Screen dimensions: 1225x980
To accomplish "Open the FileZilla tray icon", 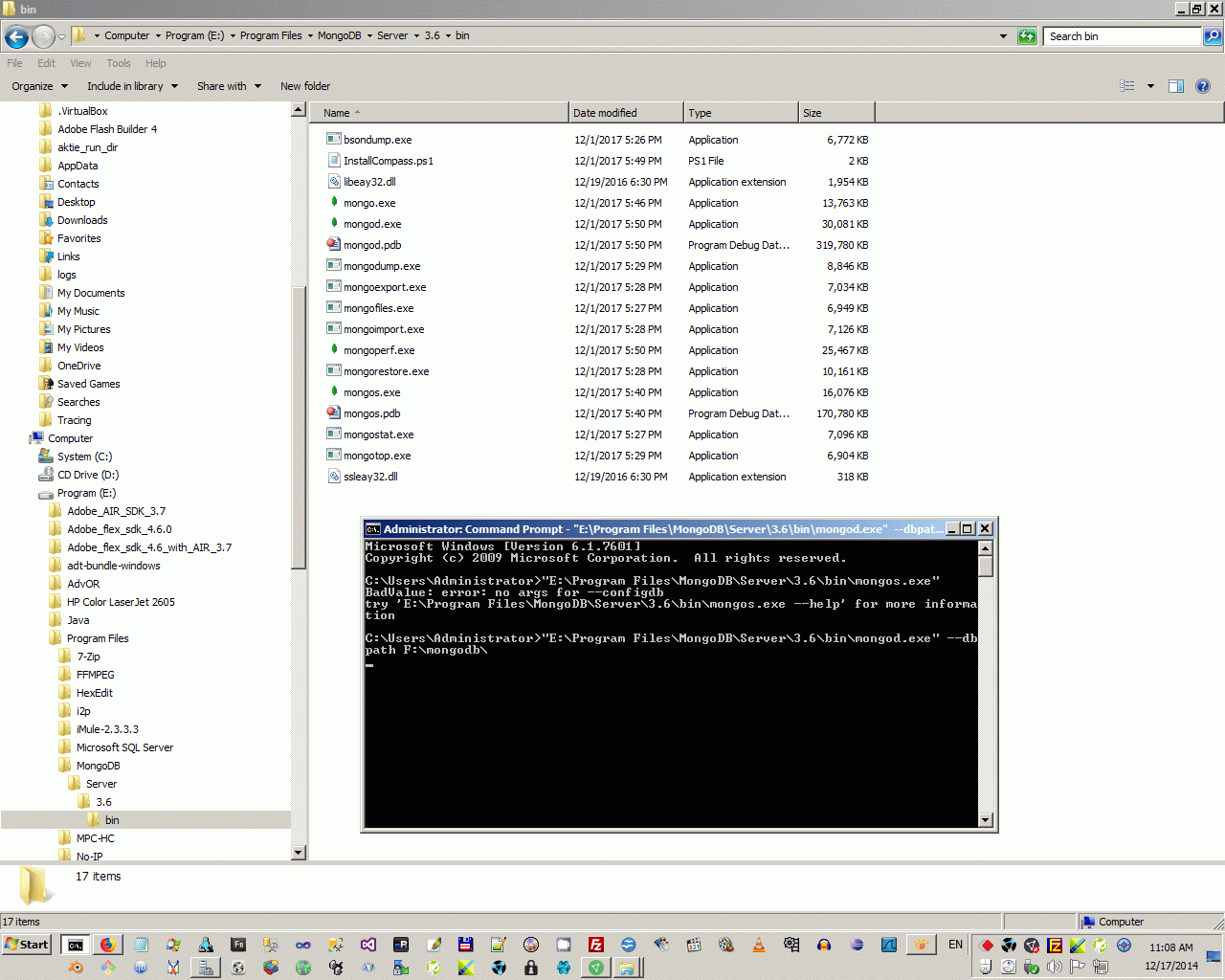I will coord(1054,946).
